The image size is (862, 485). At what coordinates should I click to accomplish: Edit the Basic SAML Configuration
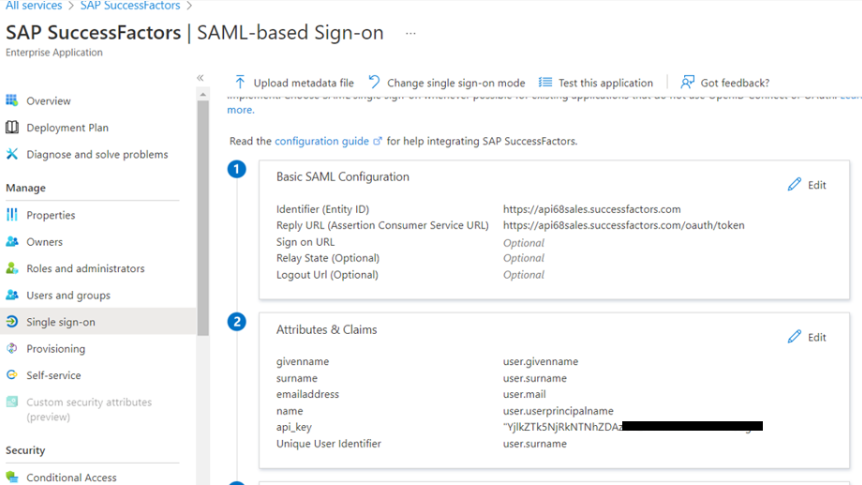point(807,185)
